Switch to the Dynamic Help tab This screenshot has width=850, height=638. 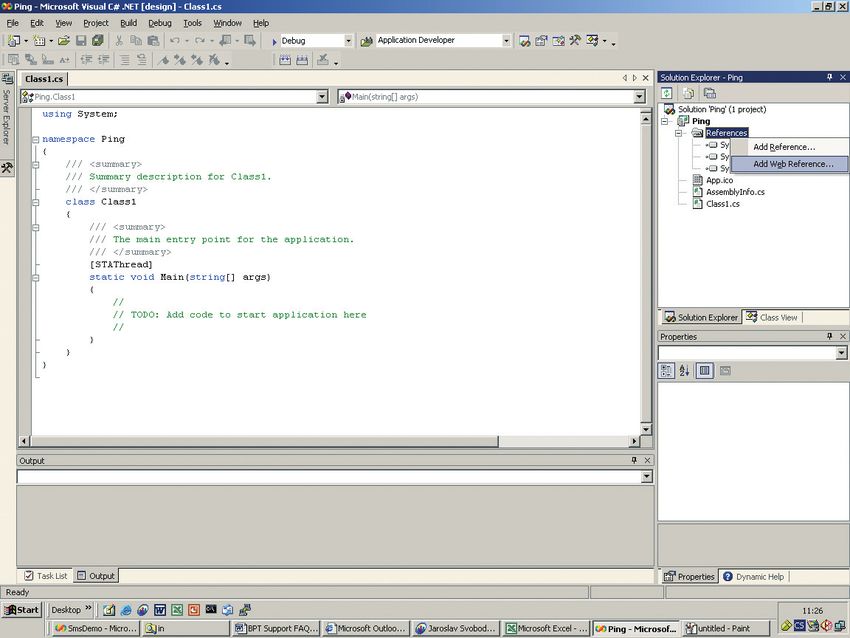[x=754, y=577]
